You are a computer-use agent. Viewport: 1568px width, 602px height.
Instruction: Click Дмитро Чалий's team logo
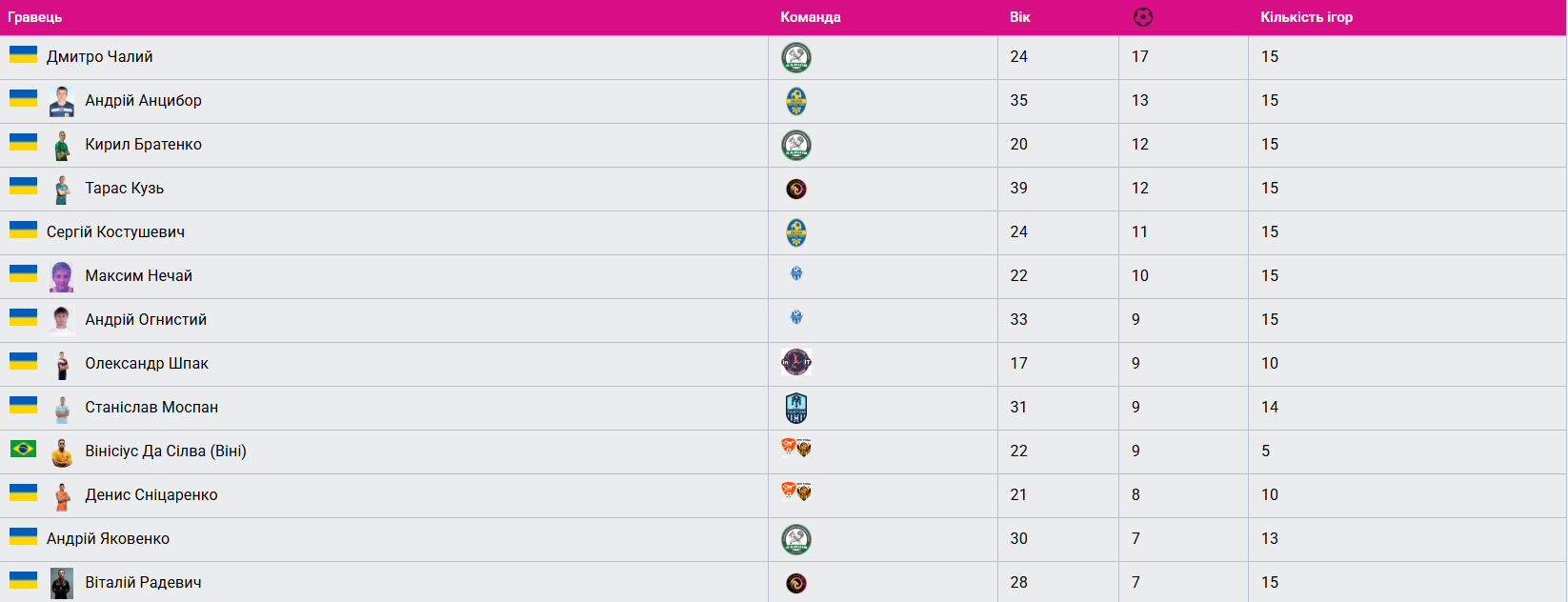(796, 57)
